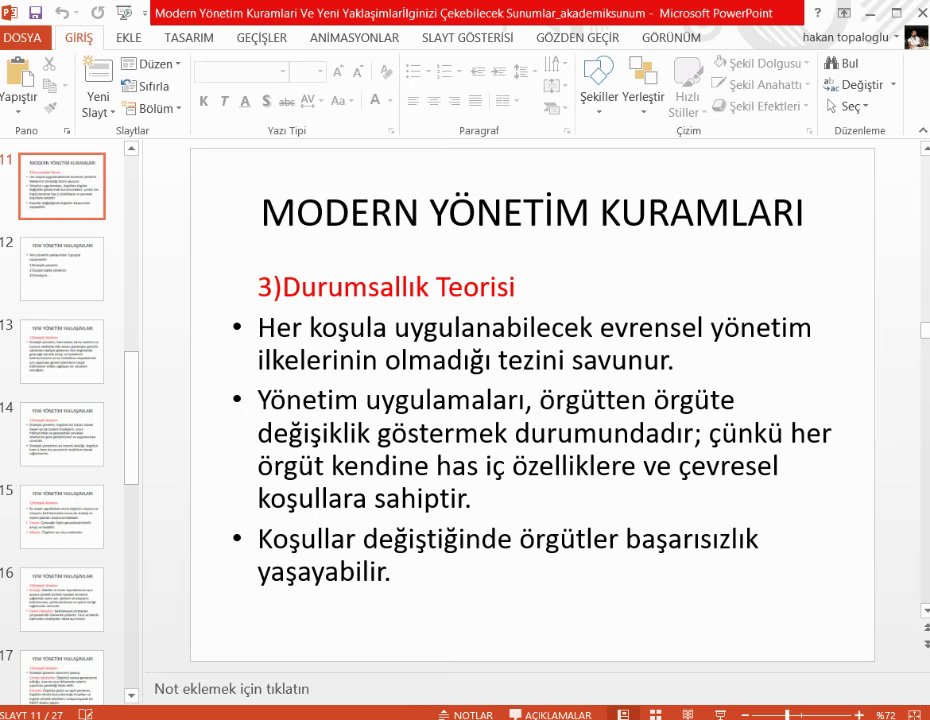Image resolution: width=930 pixels, height=720 pixels.
Task: Toggle bold K formatting
Action: (203, 101)
